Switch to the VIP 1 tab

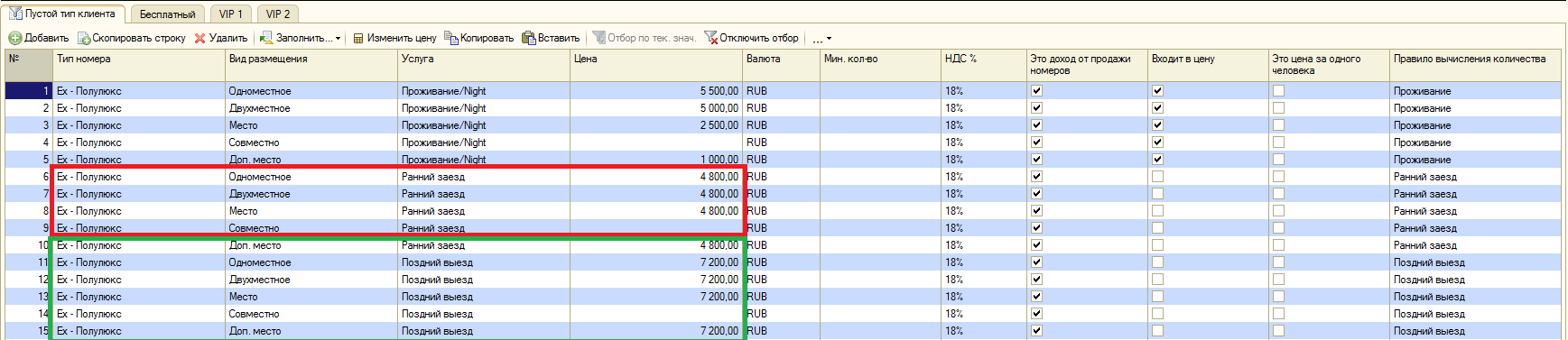pyautogui.click(x=231, y=14)
